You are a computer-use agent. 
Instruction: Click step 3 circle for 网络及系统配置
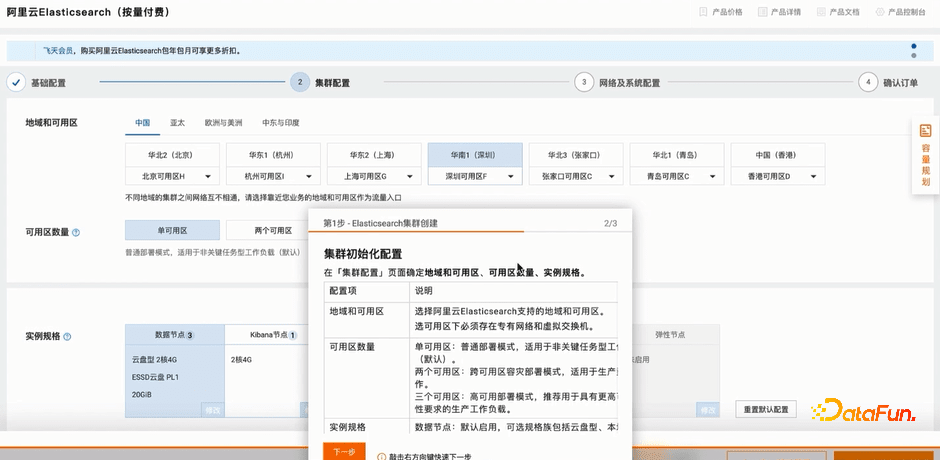coord(583,82)
